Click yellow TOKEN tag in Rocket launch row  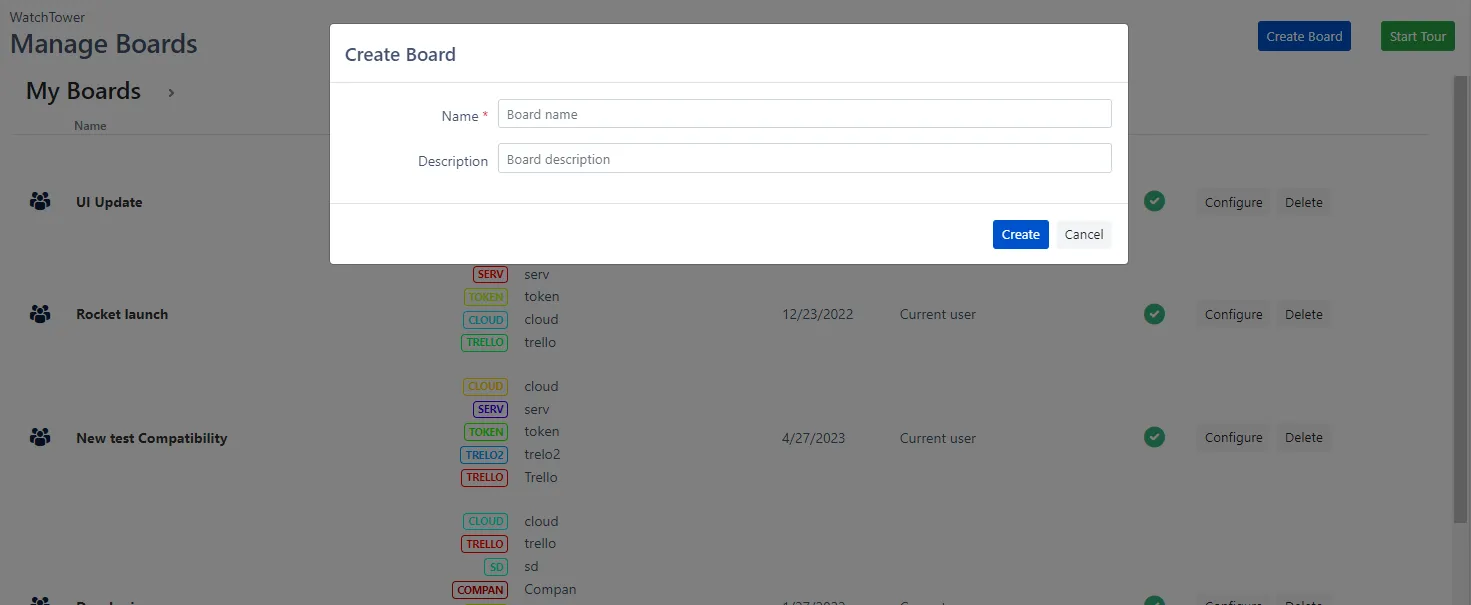(486, 297)
